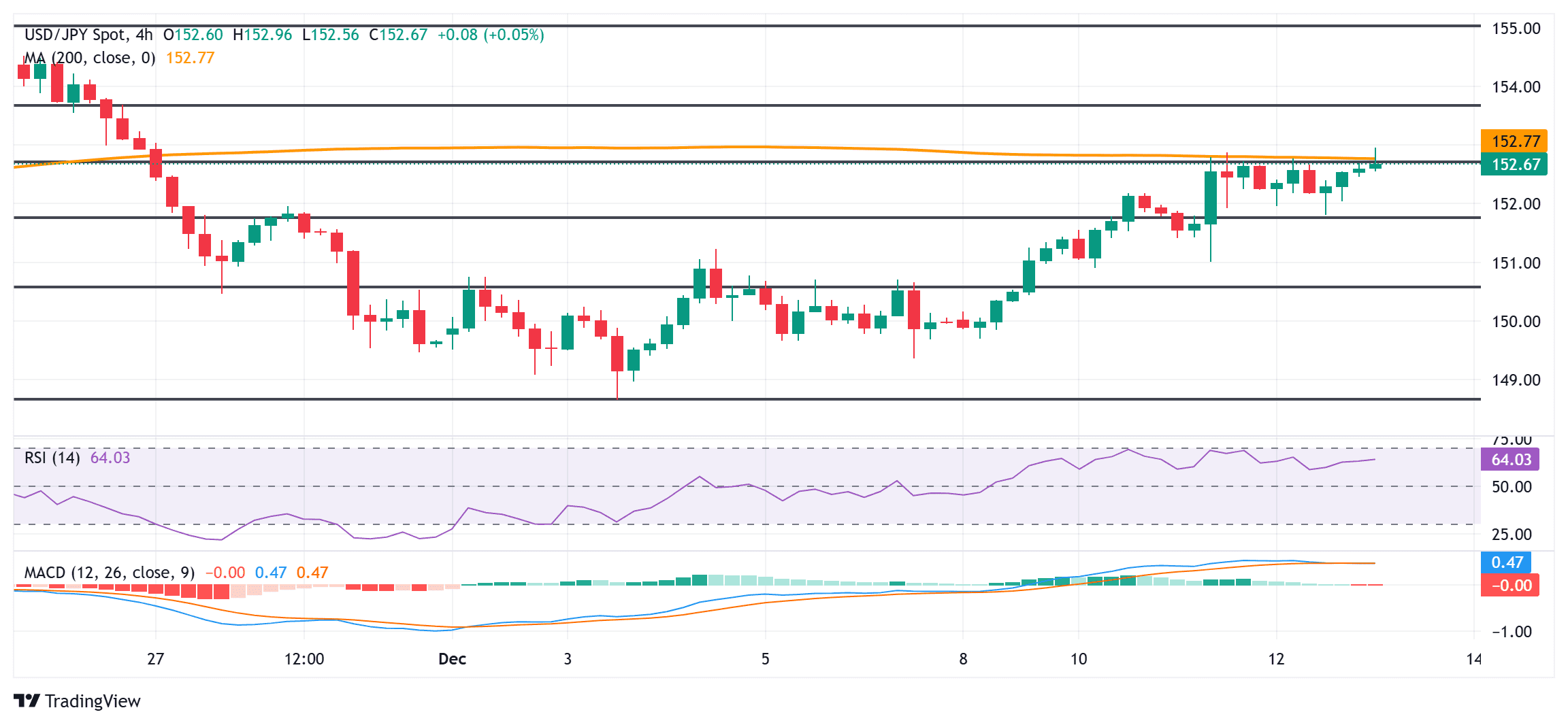The width and height of the screenshot is (1568, 725).
Task: Click the RSI 50.00 axis label
Action: click(1512, 487)
